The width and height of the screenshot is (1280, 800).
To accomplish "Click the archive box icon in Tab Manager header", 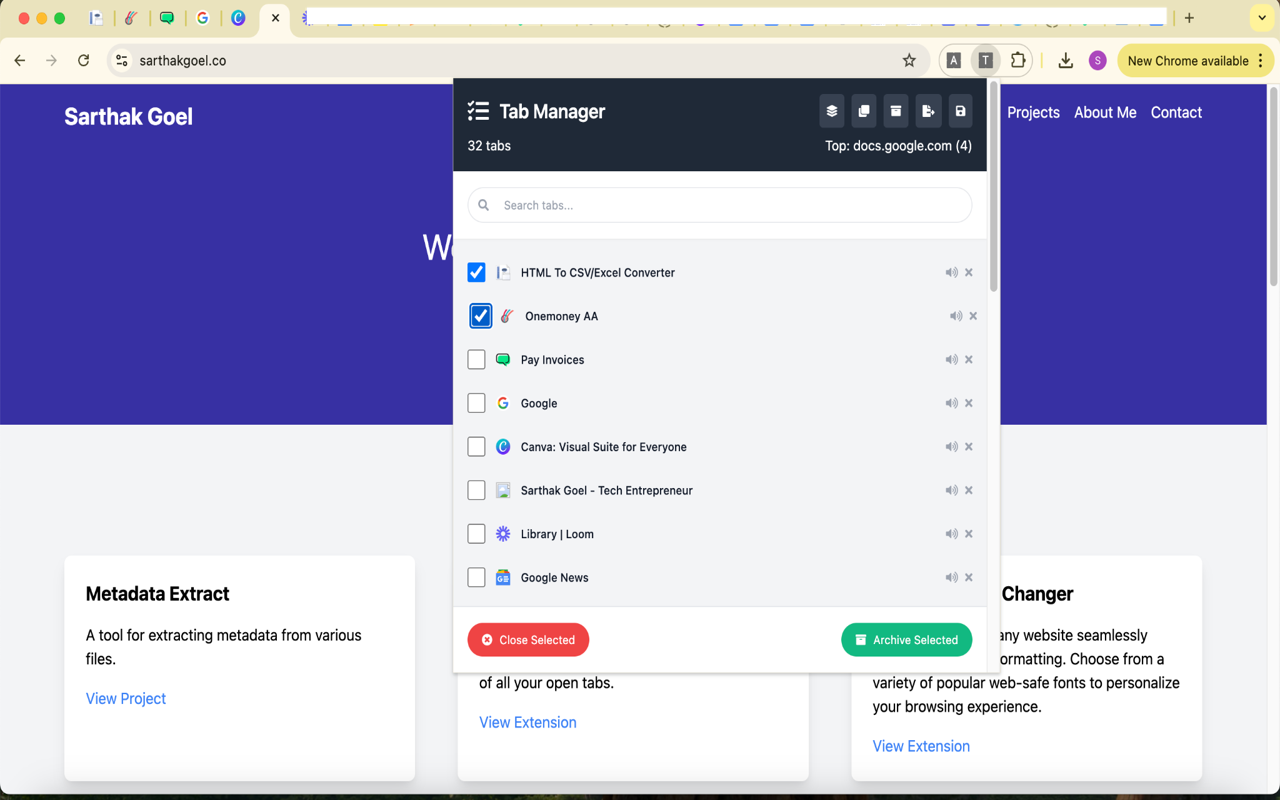I will point(896,111).
